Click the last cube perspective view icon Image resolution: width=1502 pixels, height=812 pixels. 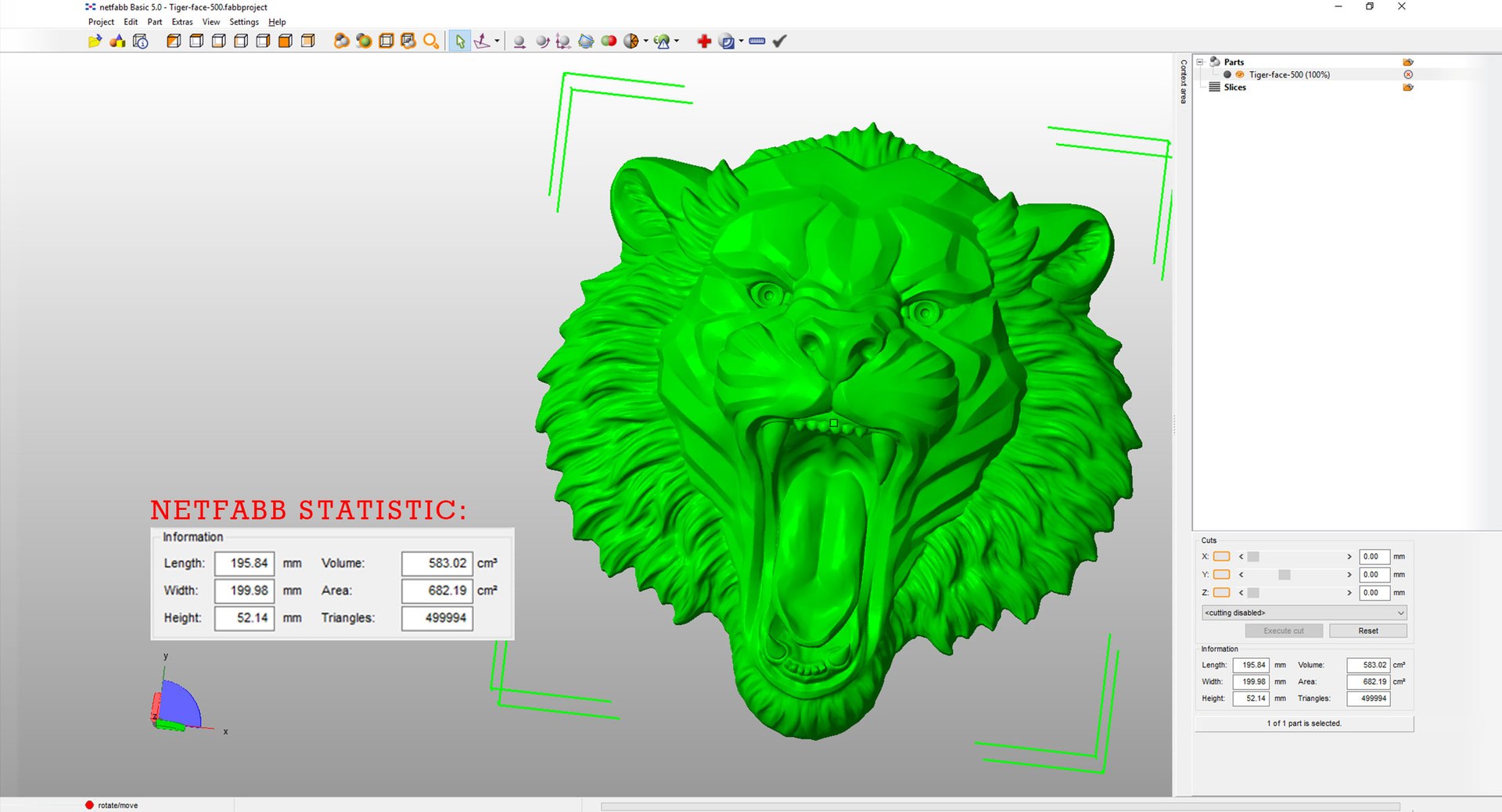coord(308,41)
